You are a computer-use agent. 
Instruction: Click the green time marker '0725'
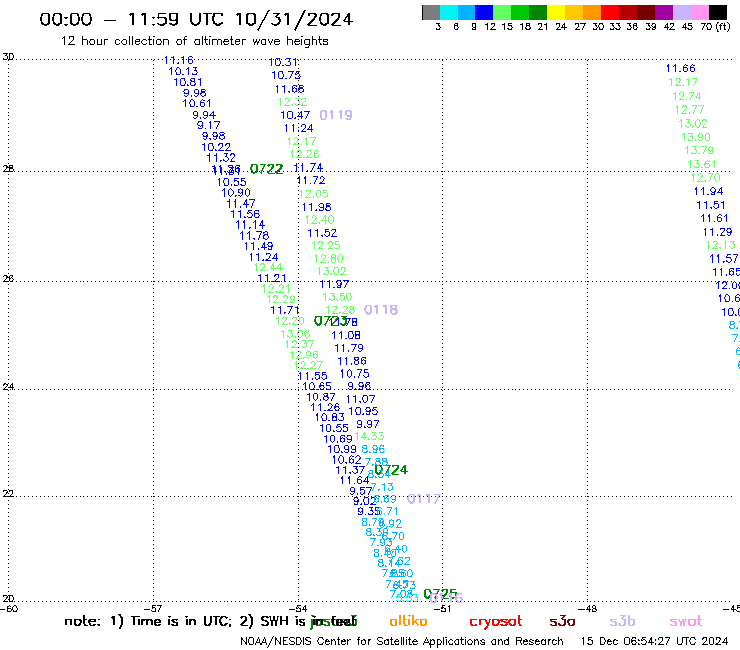(440, 593)
